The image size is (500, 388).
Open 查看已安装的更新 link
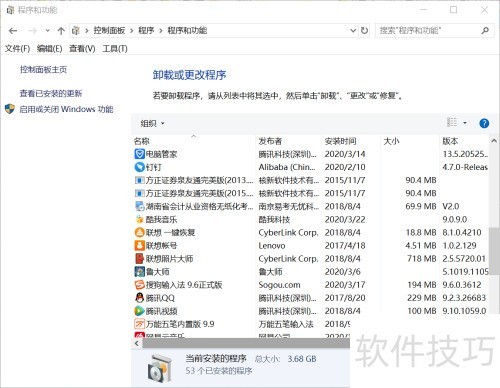point(51,93)
